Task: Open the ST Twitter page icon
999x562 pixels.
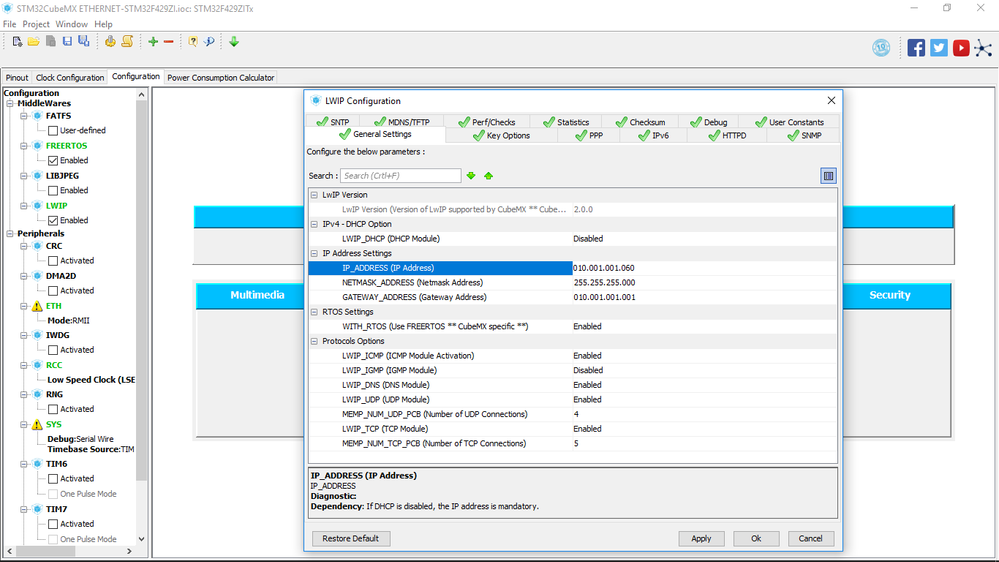Action: pyautogui.click(x=938, y=48)
